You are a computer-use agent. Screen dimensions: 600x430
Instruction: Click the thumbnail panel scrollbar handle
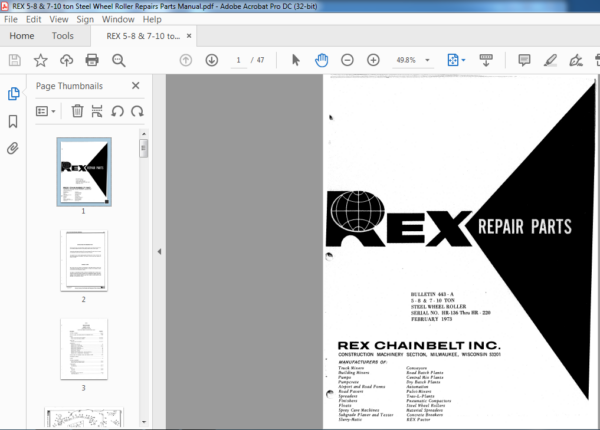pyautogui.click(x=144, y=148)
